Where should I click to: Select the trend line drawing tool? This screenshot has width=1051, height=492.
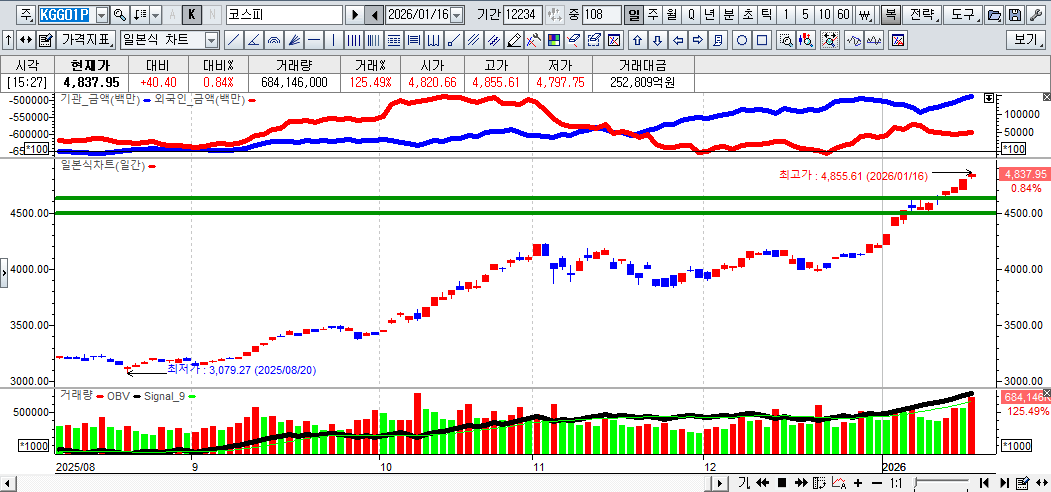click(234, 40)
